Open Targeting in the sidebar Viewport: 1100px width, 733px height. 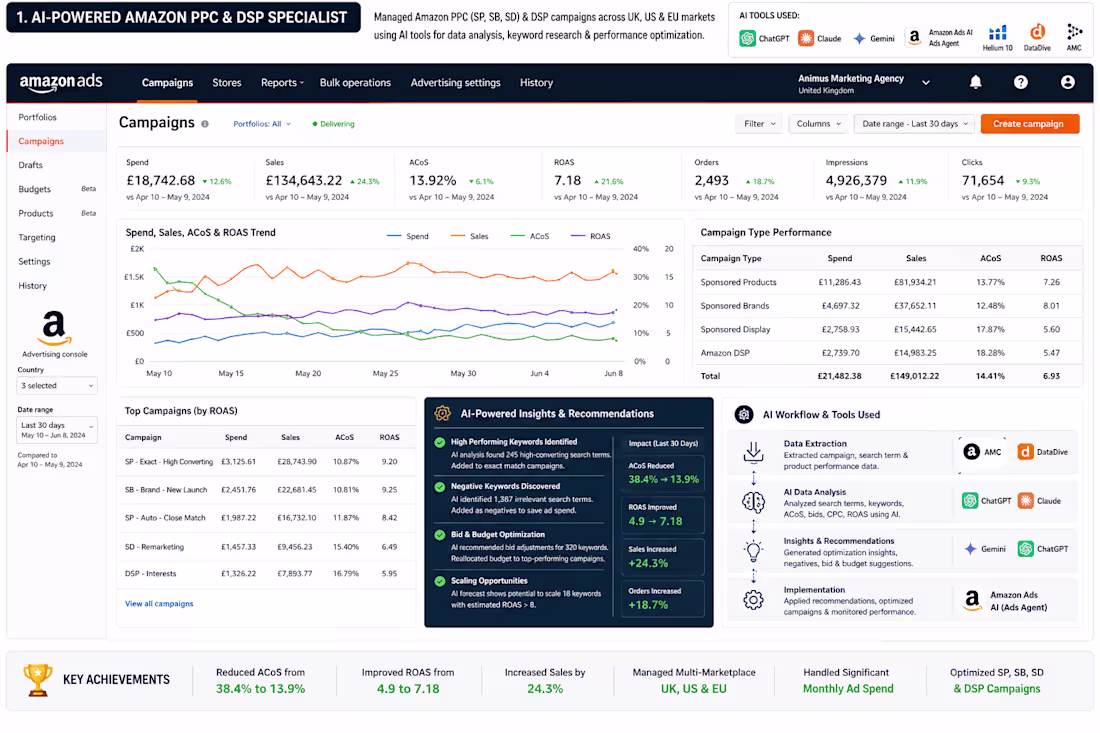coord(36,237)
